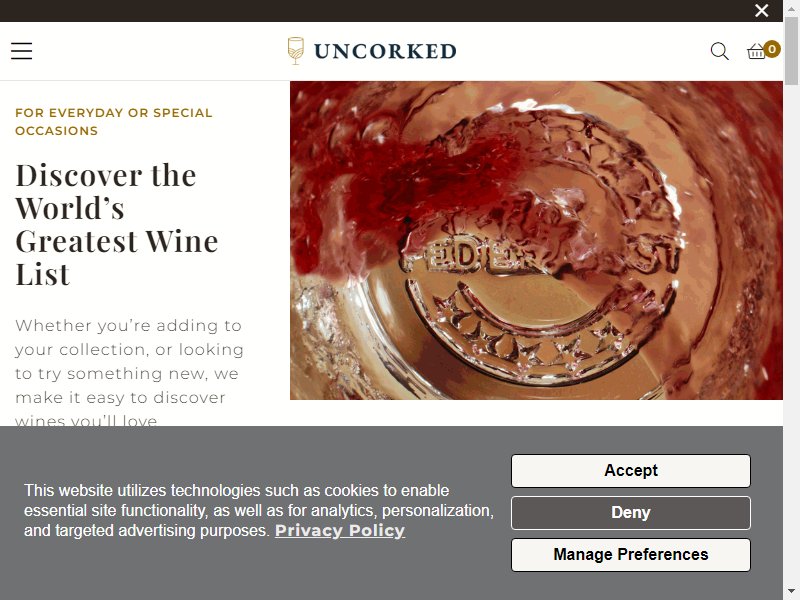800x600 pixels.
Task: Click the wine glass logo icon
Action: tap(295, 51)
